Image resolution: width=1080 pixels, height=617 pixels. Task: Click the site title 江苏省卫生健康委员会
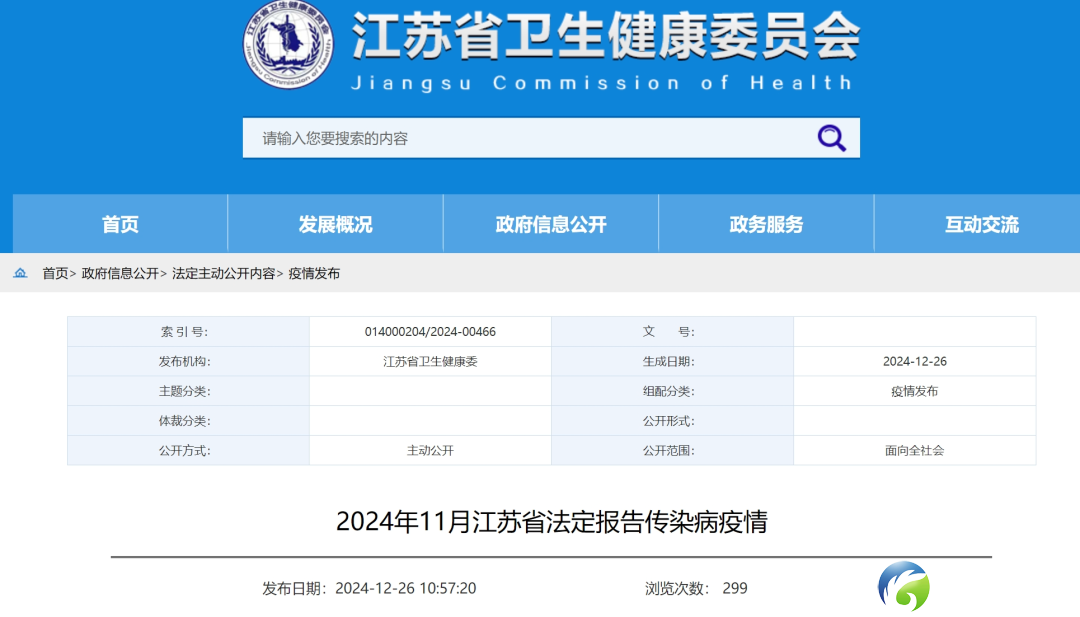pos(605,36)
